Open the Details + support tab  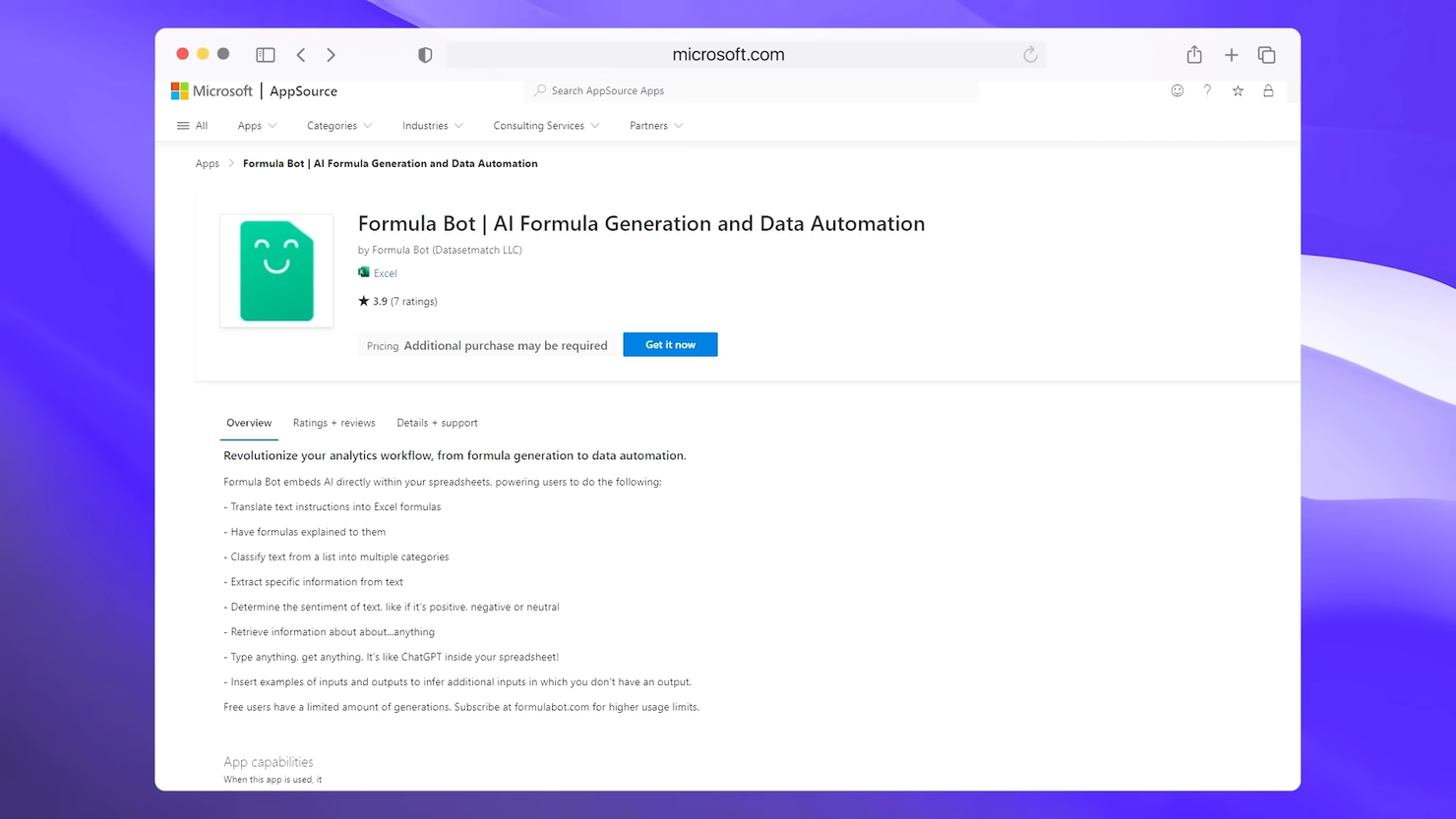[437, 423]
